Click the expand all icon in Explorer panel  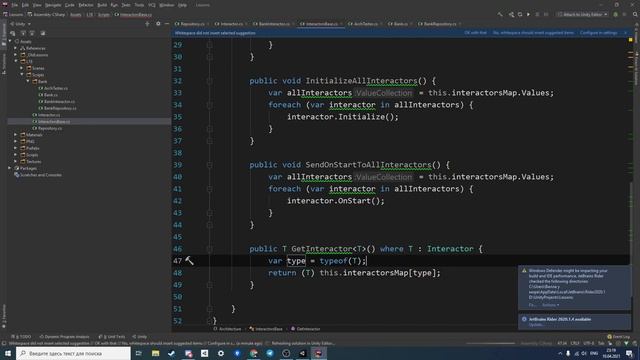[x=23, y=33]
